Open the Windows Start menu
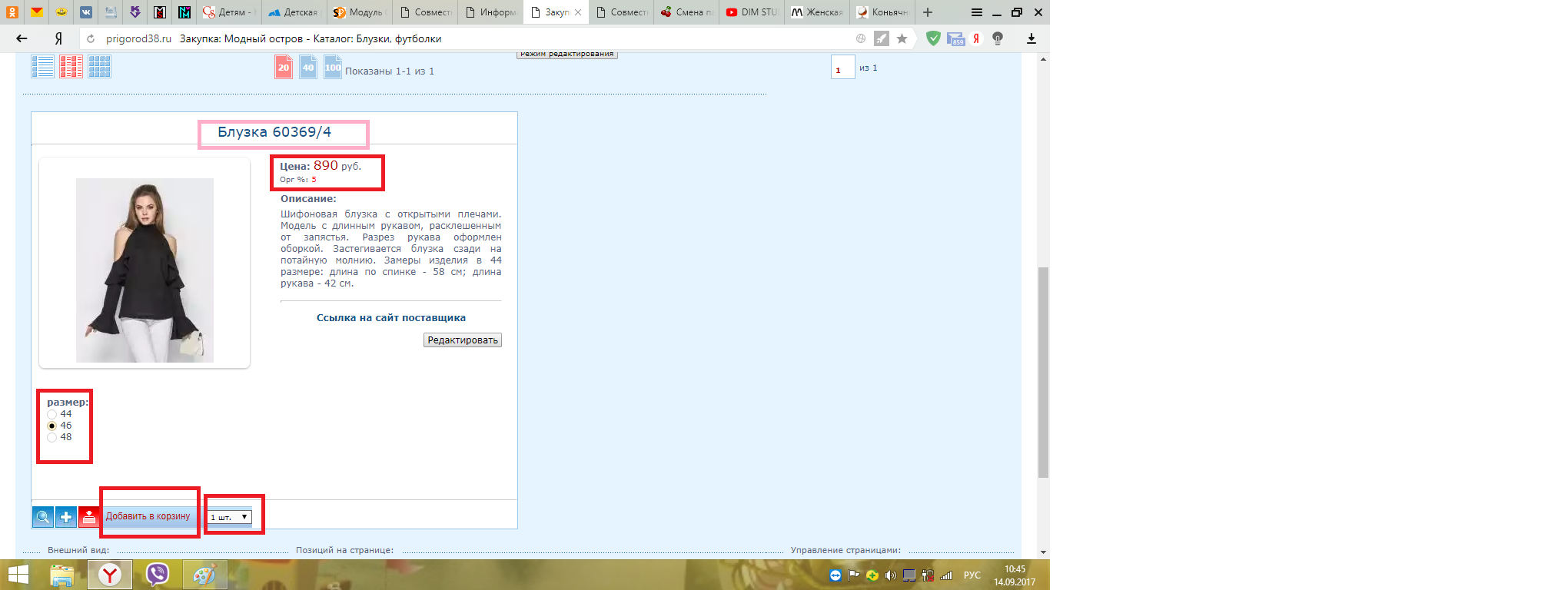 18,575
